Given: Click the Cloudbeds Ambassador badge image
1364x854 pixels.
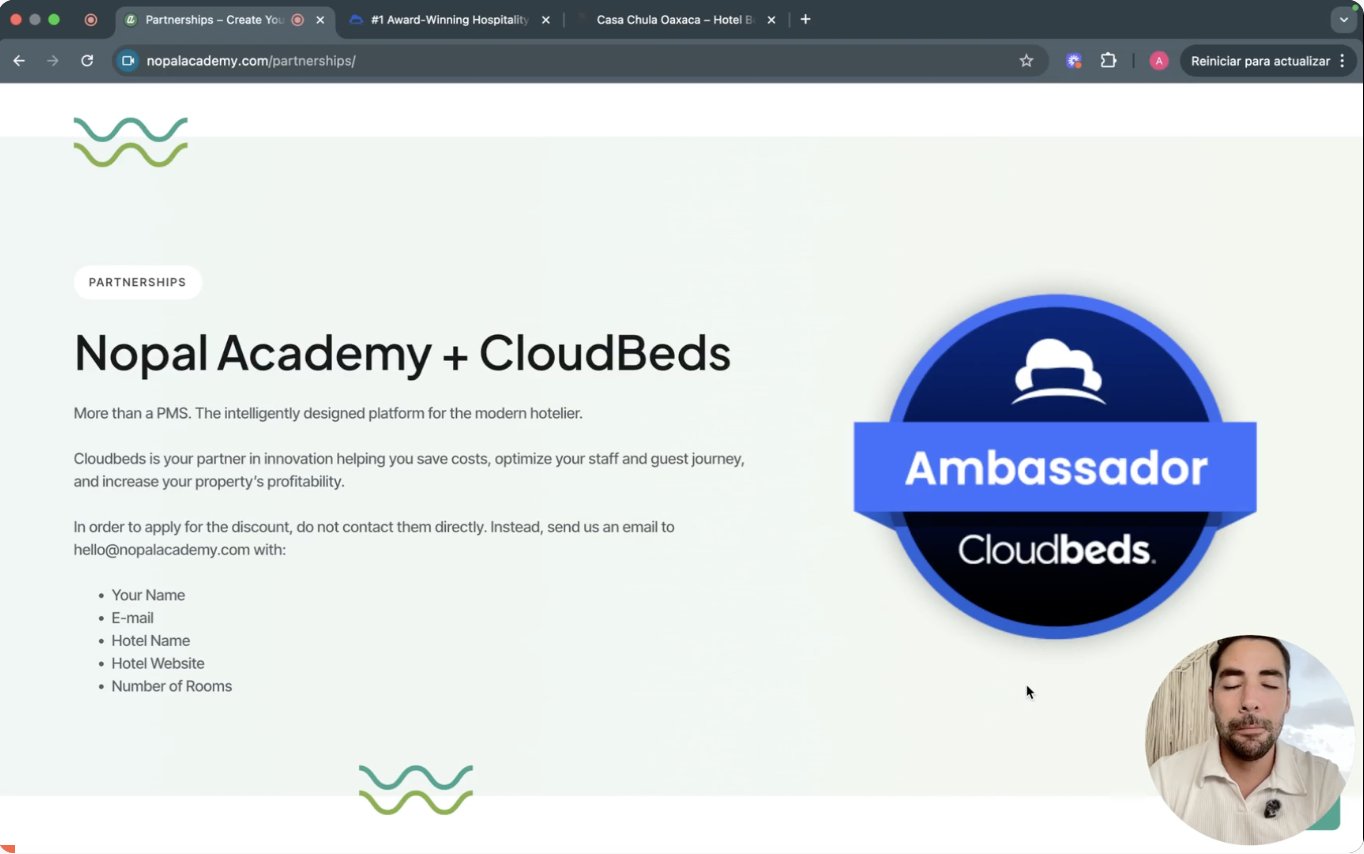Looking at the screenshot, I should pyautogui.click(x=1055, y=467).
